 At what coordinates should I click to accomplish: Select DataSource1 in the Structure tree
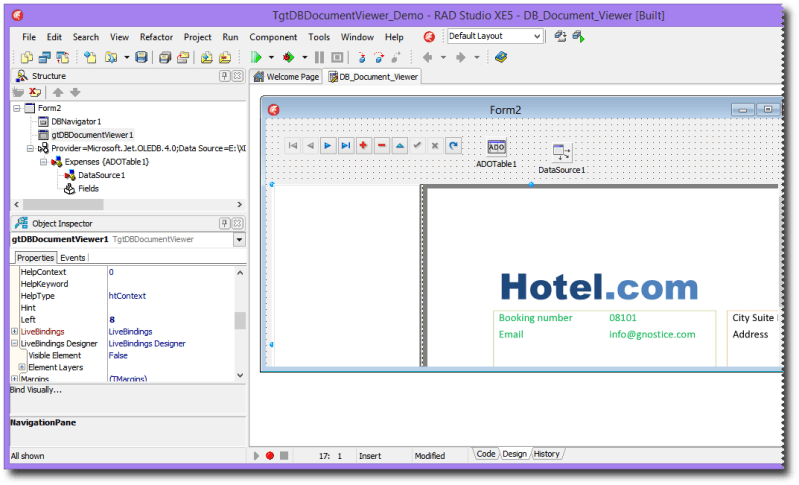point(101,175)
